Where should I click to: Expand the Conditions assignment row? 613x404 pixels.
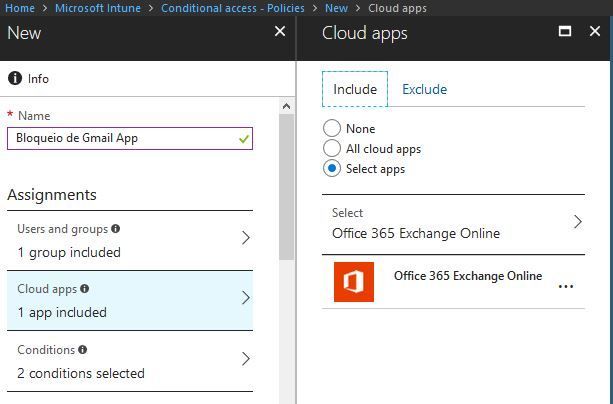(246, 360)
